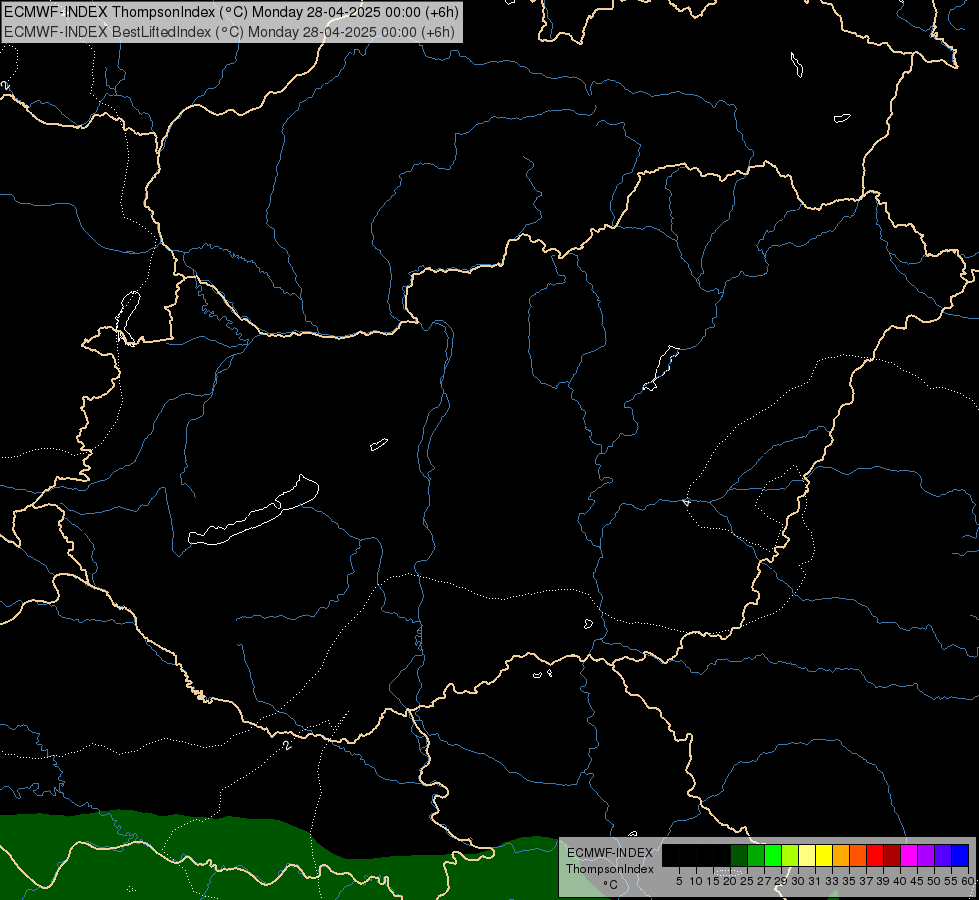Select the pale yellow 30-31 legend swatch

click(x=808, y=855)
